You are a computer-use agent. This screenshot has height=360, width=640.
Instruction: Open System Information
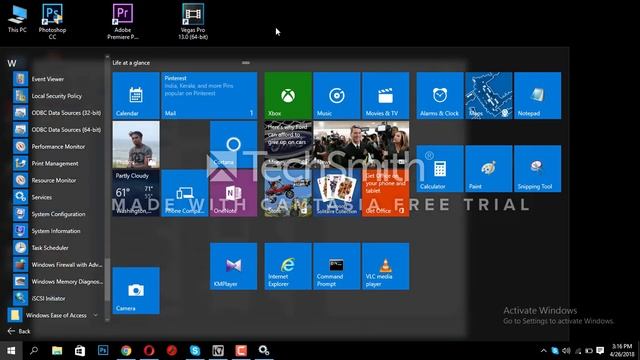tap(58, 231)
